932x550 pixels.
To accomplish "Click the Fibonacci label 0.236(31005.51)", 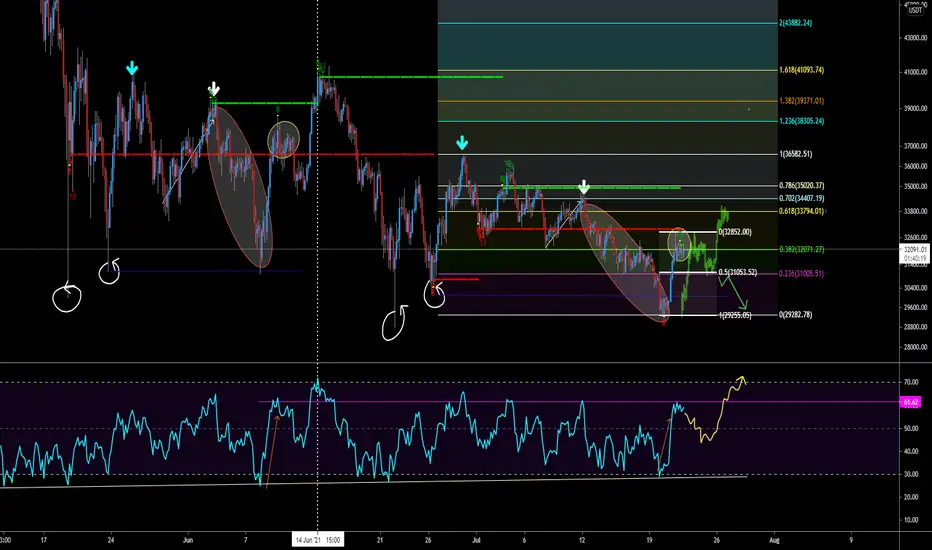I will tap(801, 274).
